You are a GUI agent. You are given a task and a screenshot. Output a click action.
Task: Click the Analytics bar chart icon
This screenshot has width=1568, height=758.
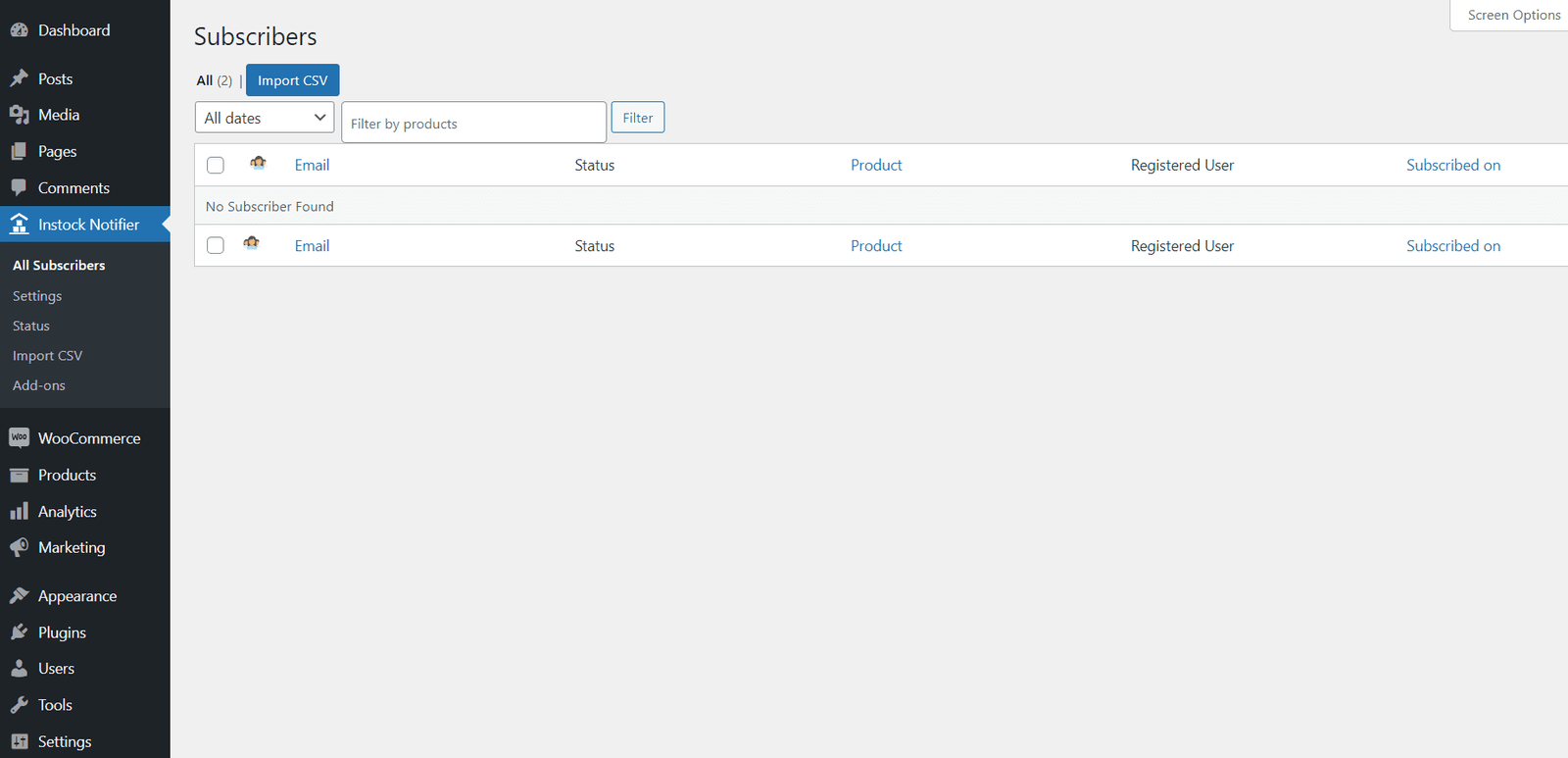pyautogui.click(x=19, y=511)
